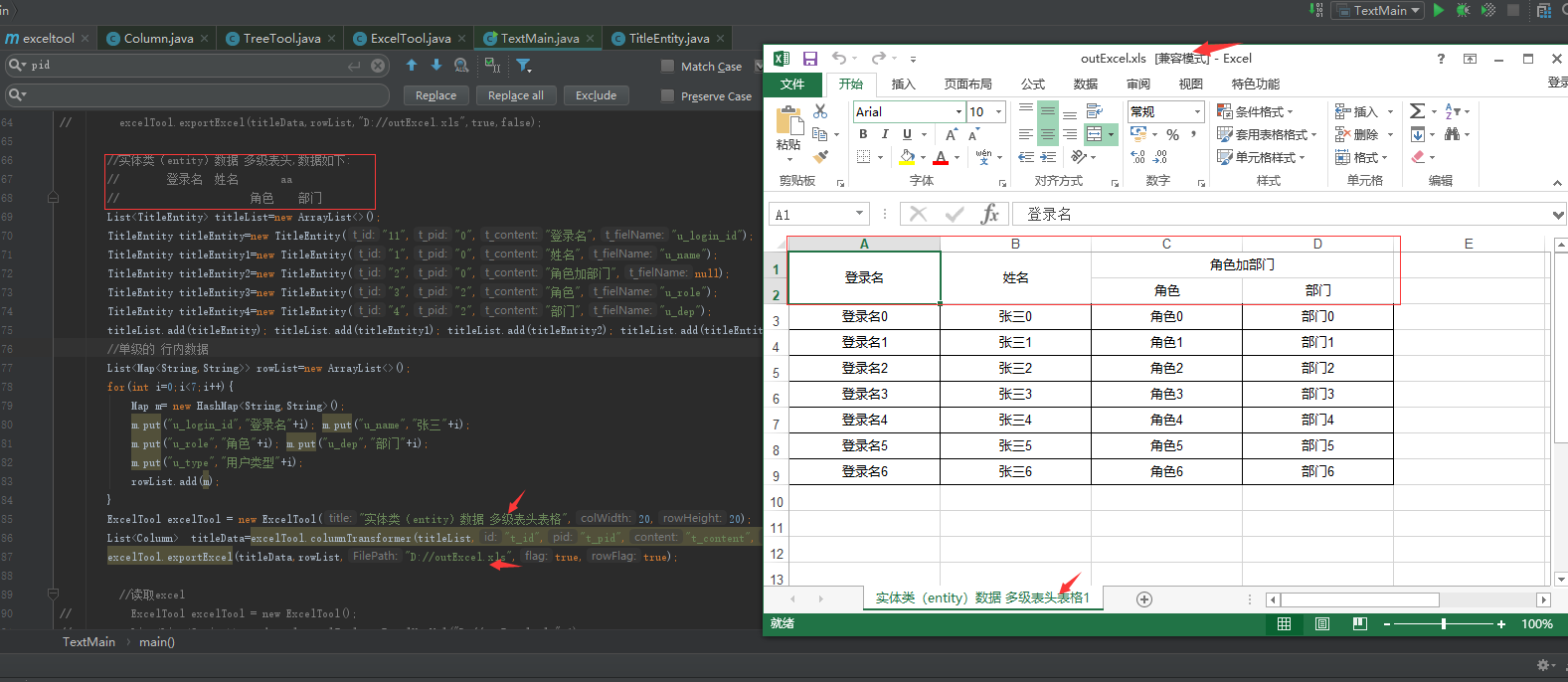Click the red font color swatch
The image size is (1568, 682).
coord(941,157)
